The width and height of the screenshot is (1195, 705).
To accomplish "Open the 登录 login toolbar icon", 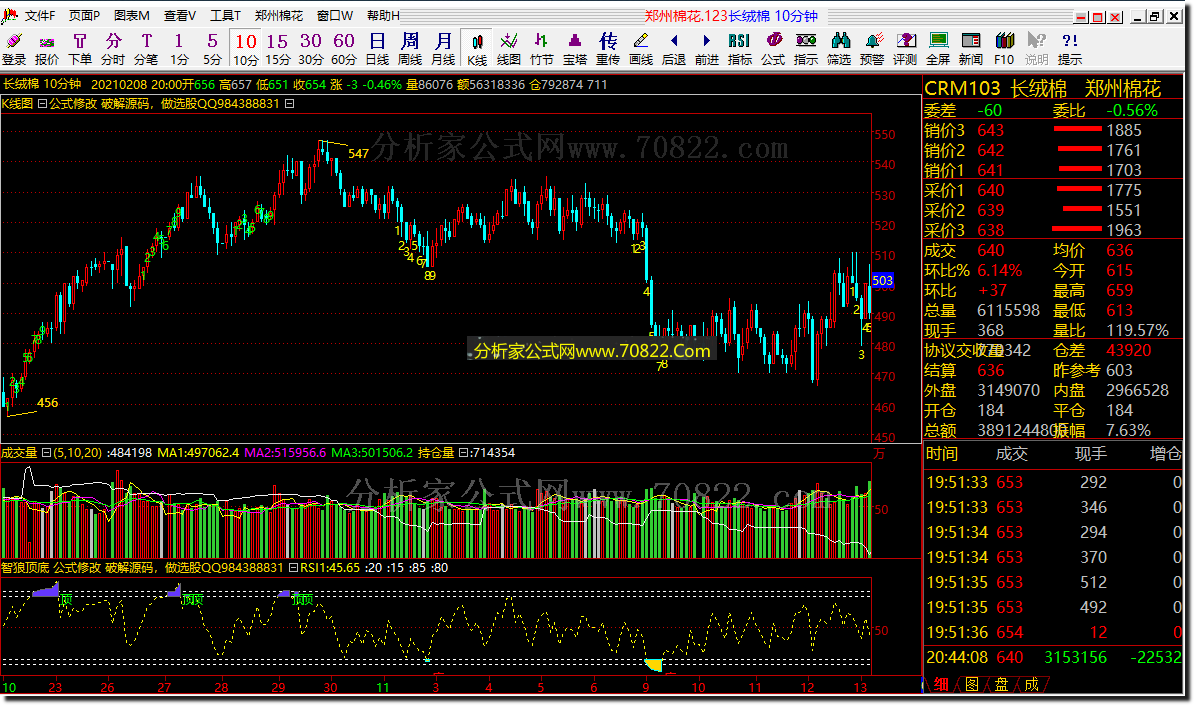I will pyautogui.click(x=14, y=49).
